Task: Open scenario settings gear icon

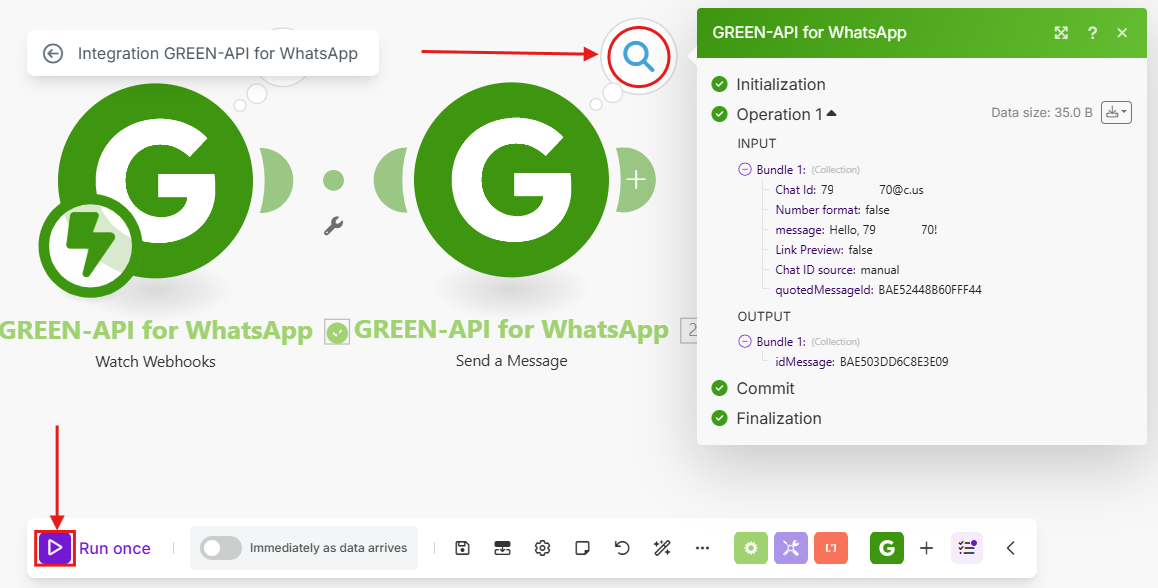Action: point(542,548)
